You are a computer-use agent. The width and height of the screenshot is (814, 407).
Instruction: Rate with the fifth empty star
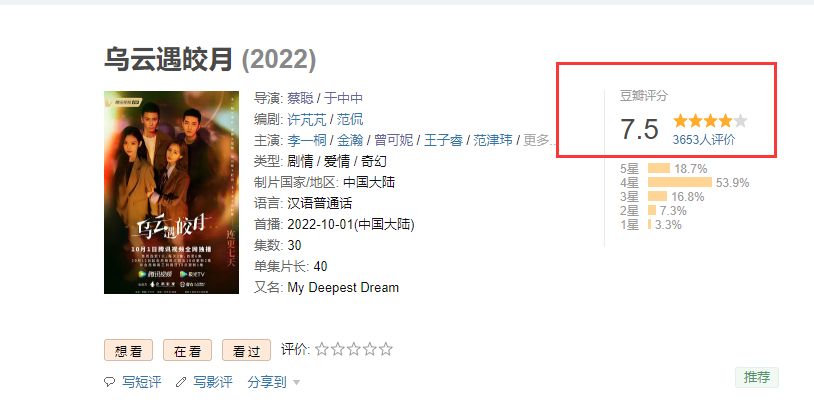tap(385, 349)
